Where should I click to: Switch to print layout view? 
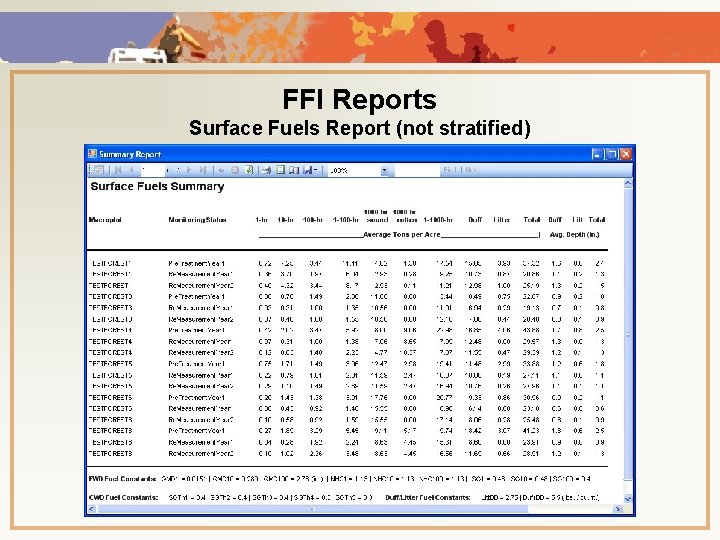[281, 170]
